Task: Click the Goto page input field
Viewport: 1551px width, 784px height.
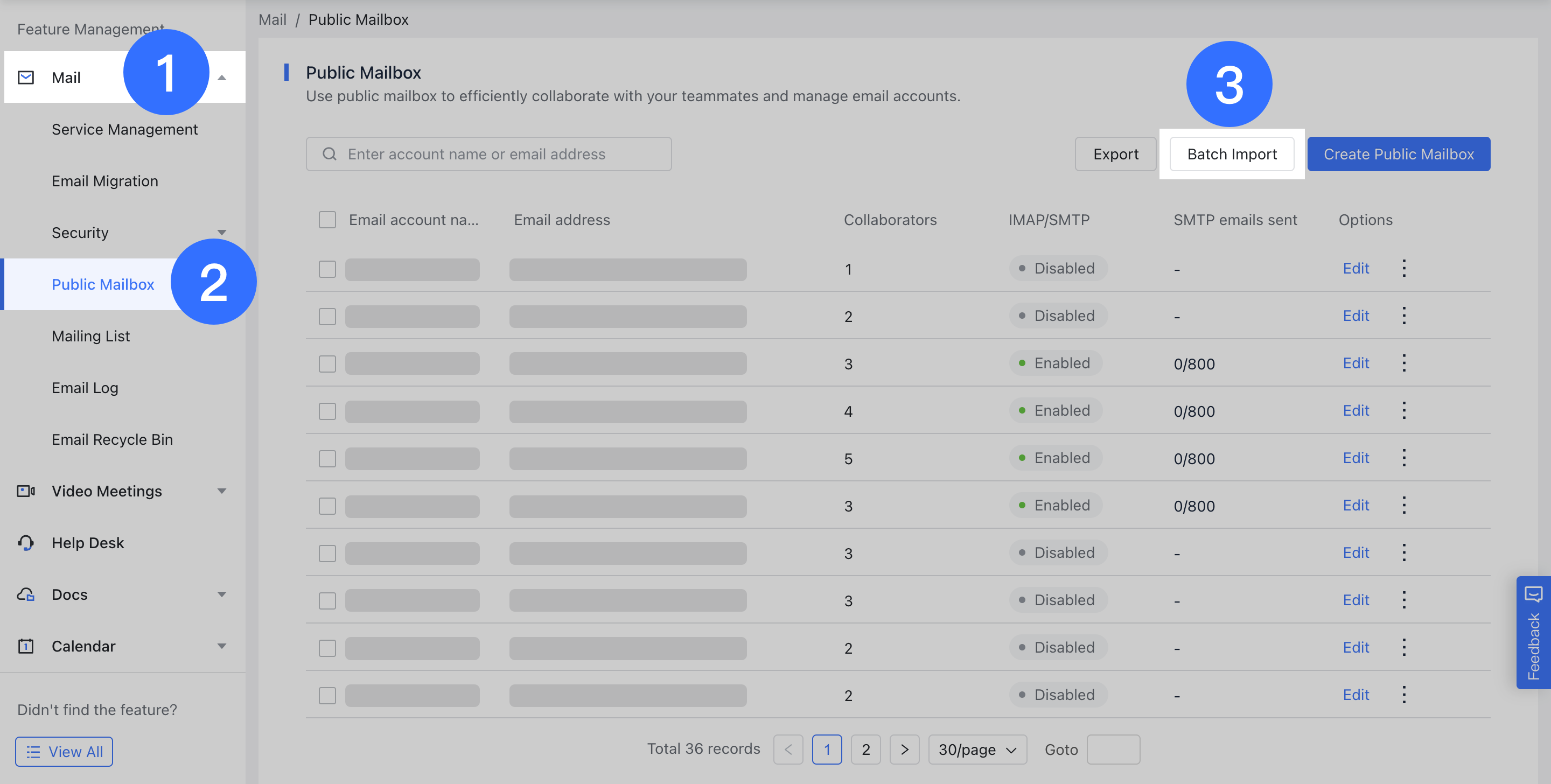Action: pyautogui.click(x=1113, y=750)
